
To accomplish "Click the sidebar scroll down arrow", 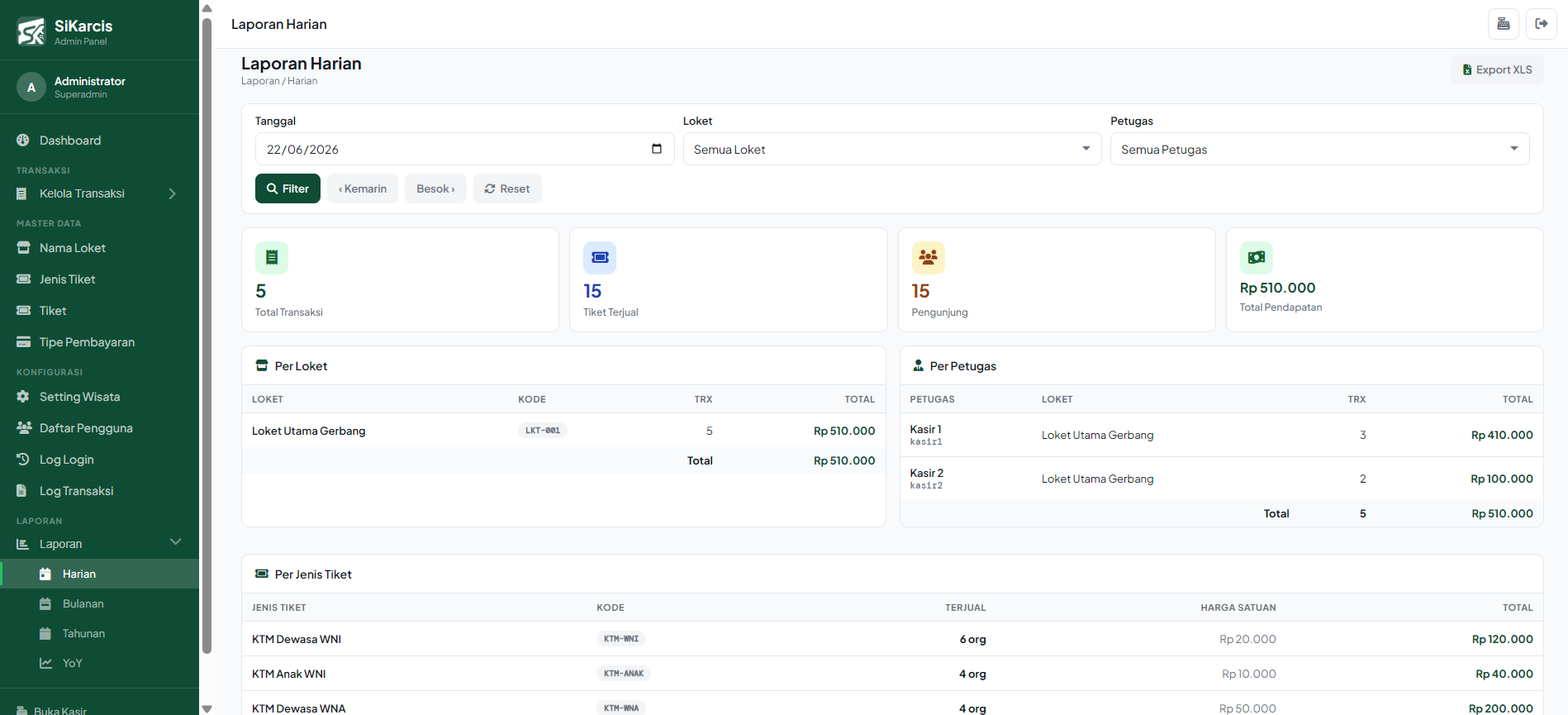I will (x=207, y=708).
